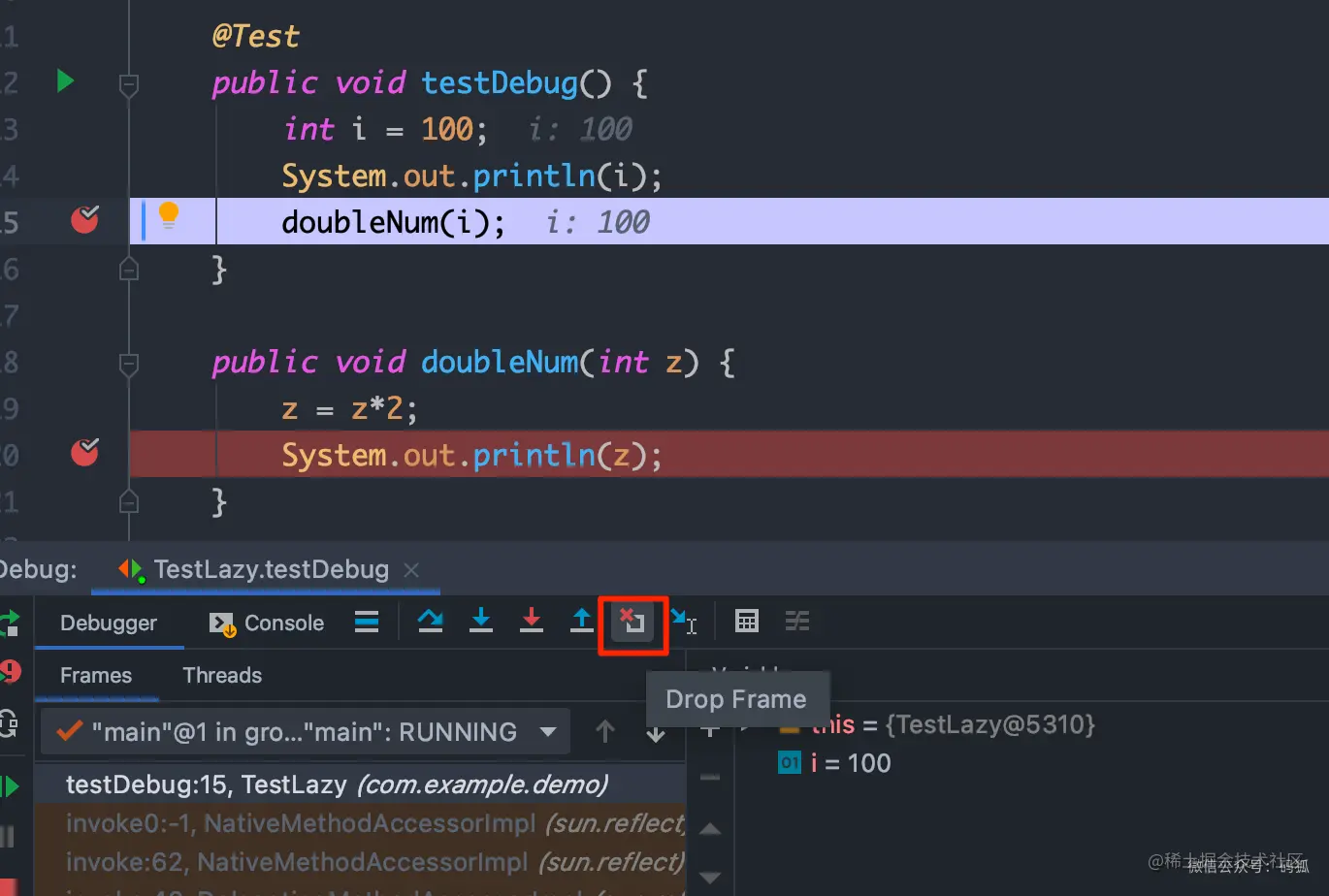Viewport: 1329px width, 896px height.
Task: Collapse the testDebug method at its opening fold marker
Action: click(128, 85)
